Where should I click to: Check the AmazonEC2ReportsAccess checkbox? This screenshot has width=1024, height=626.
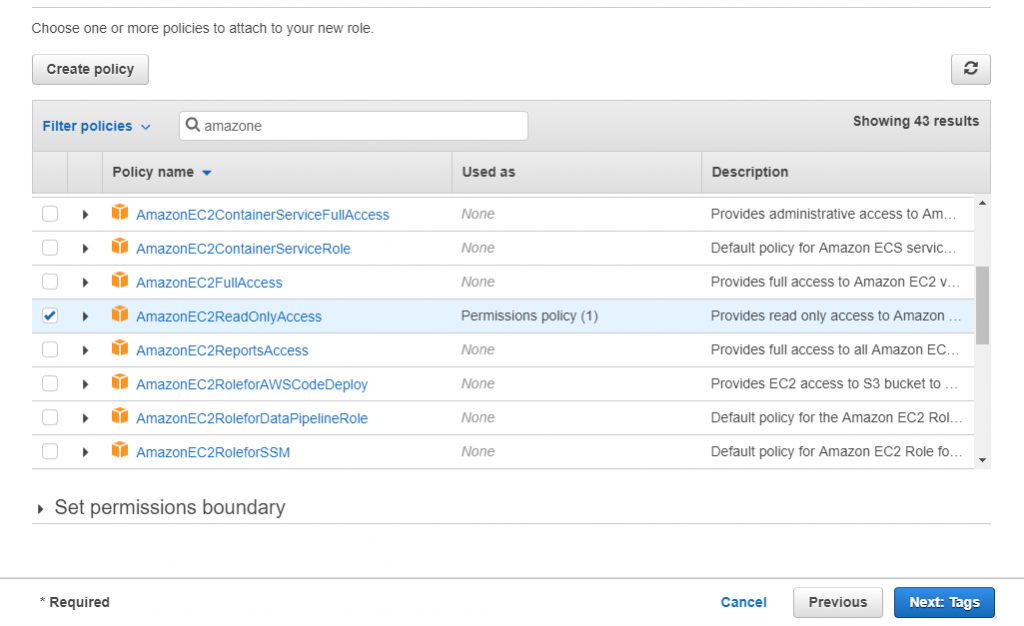[x=50, y=350]
